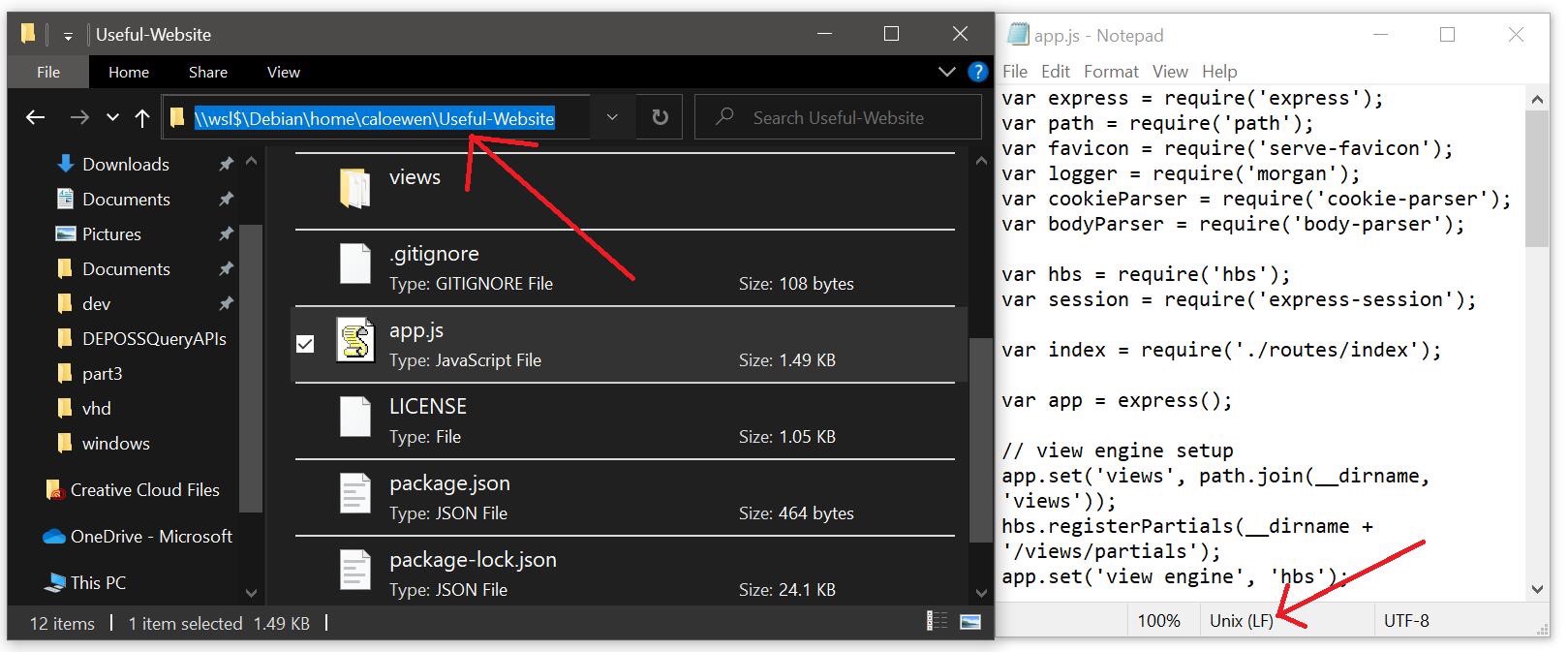Toggle pin on the dev folder
1568x652 pixels.
coord(226,303)
